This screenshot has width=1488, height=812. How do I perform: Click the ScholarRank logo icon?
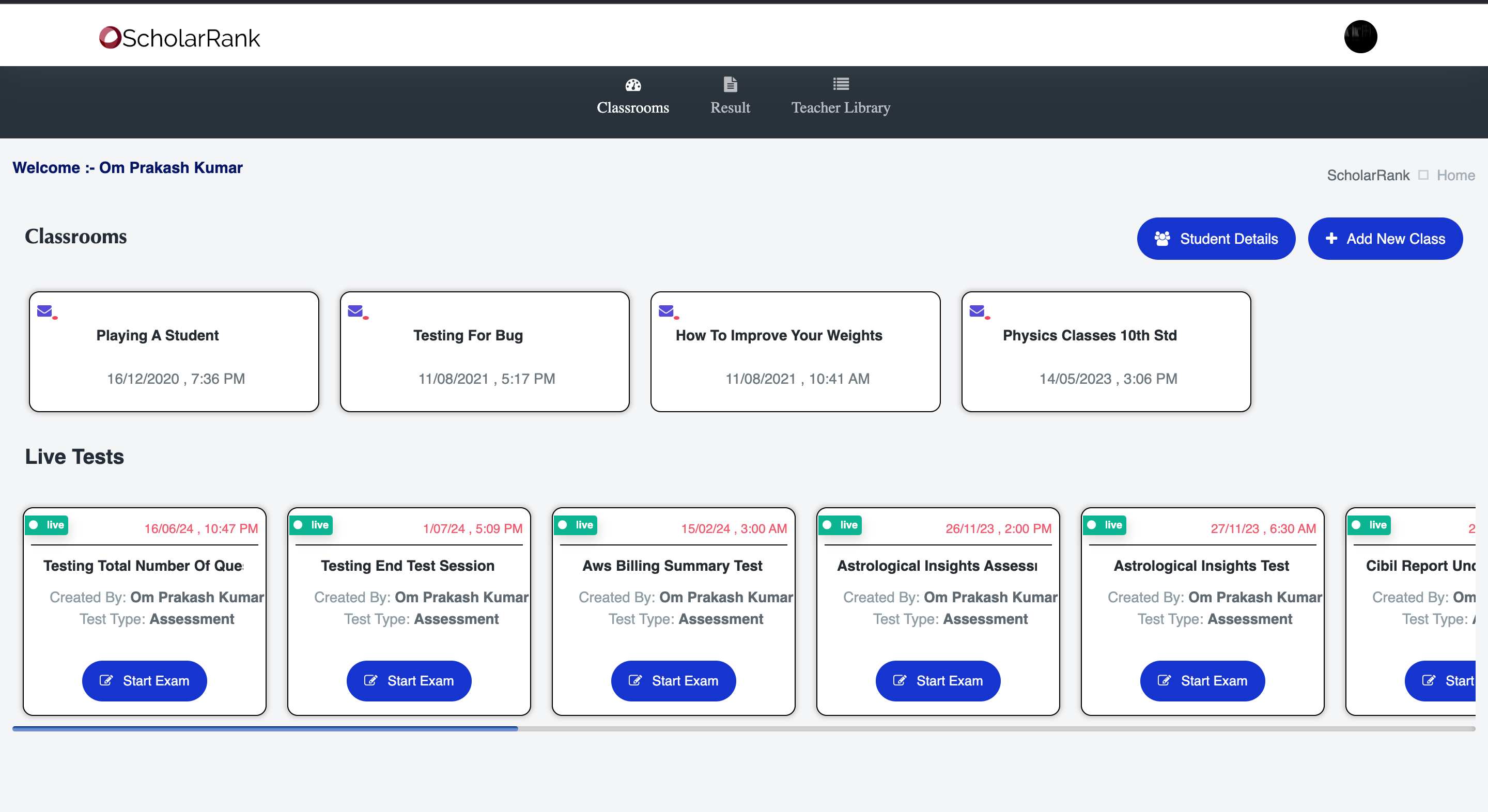coord(110,38)
